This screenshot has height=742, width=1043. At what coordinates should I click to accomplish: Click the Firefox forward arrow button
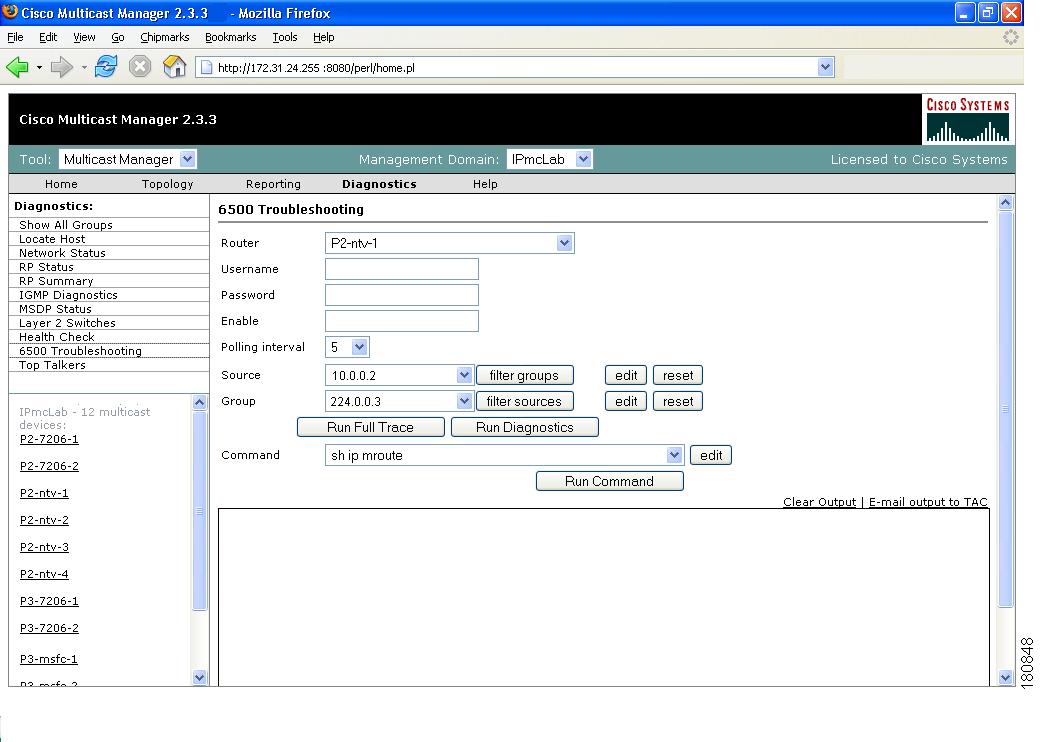coord(62,67)
